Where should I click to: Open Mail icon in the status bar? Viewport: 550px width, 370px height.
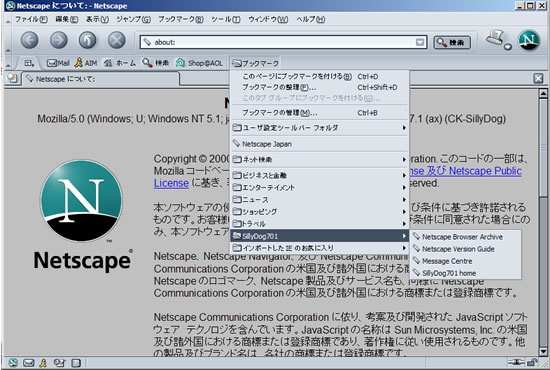28,363
